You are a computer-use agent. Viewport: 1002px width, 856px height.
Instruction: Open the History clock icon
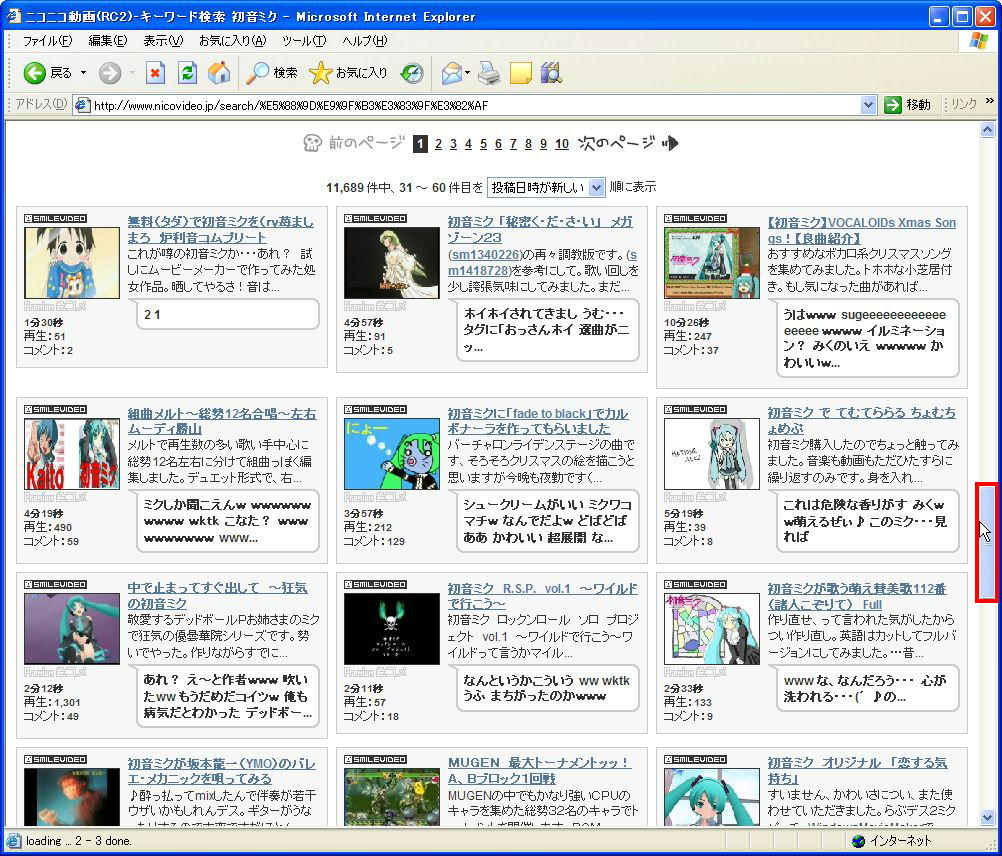click(x=412, y=73)
